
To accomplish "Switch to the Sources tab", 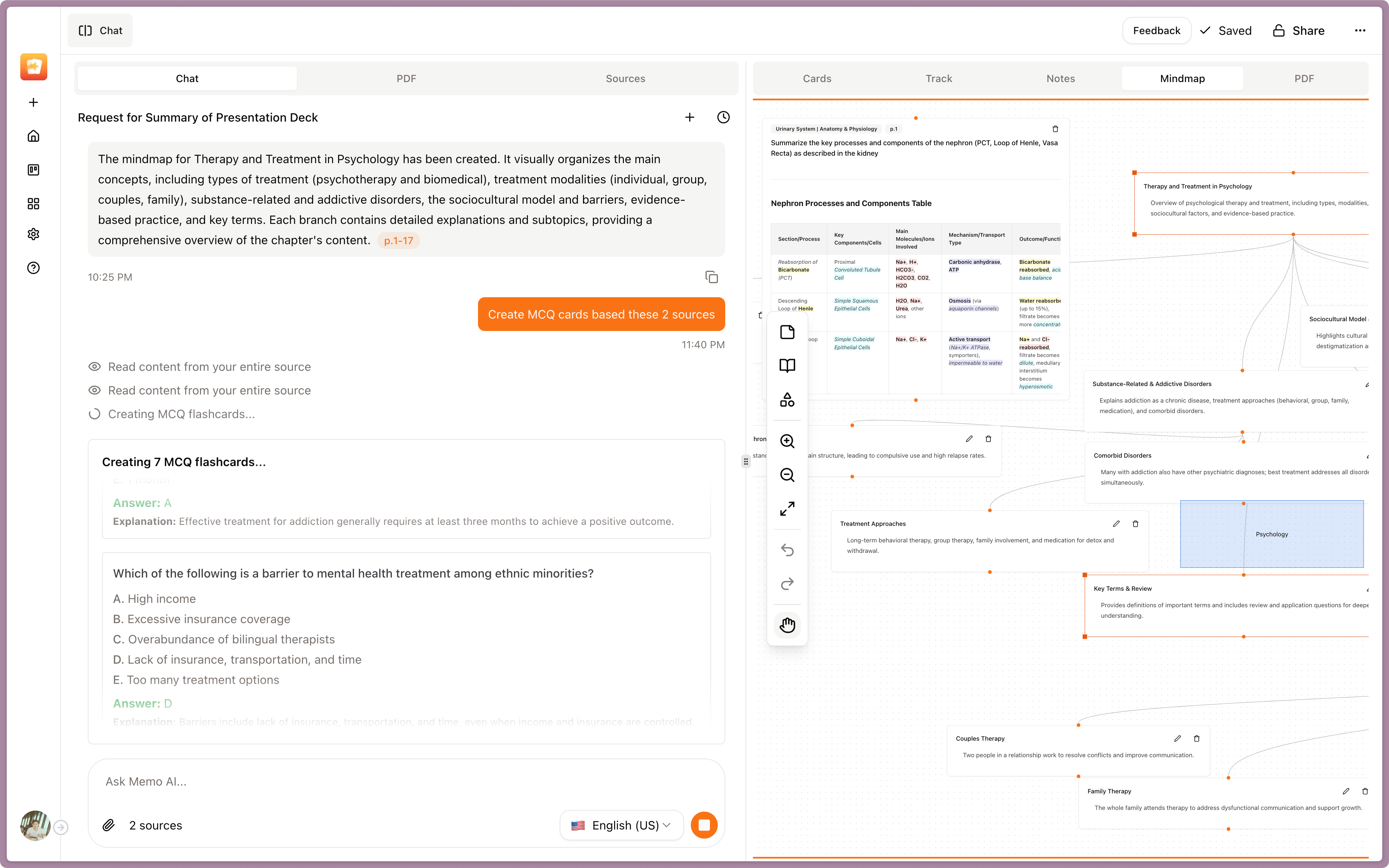I will tap(625, 79).
